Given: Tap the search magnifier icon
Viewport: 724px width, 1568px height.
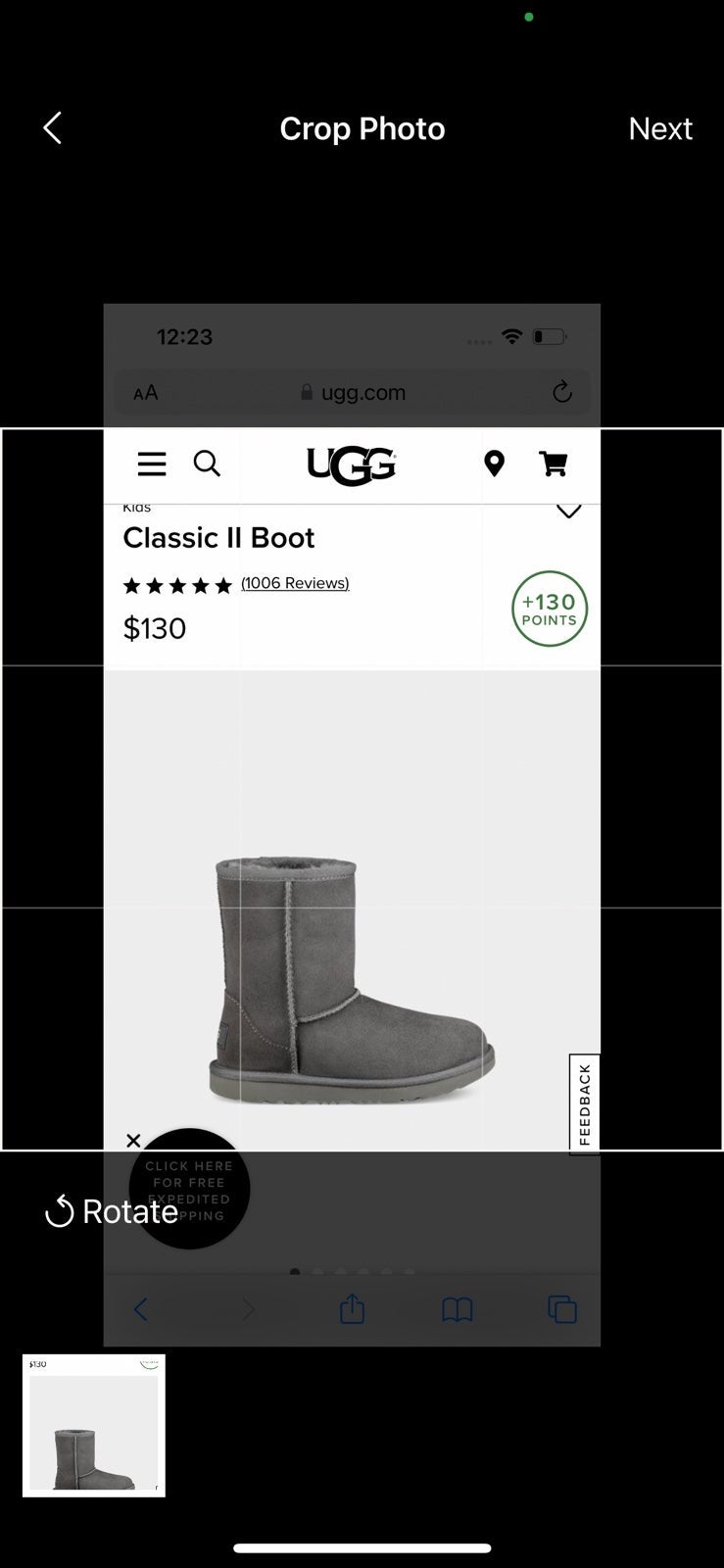Looking at the screenshot, I should (x=207, y=464).
